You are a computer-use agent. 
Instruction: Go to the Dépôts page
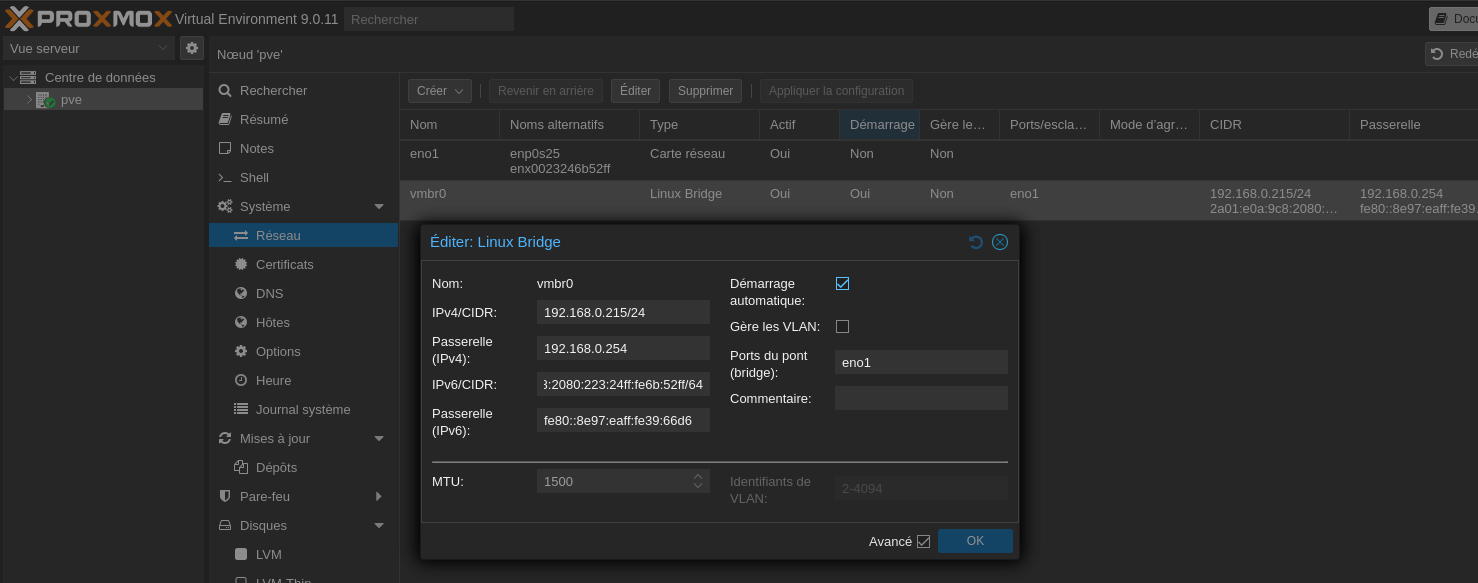click(x=276, y=467)
